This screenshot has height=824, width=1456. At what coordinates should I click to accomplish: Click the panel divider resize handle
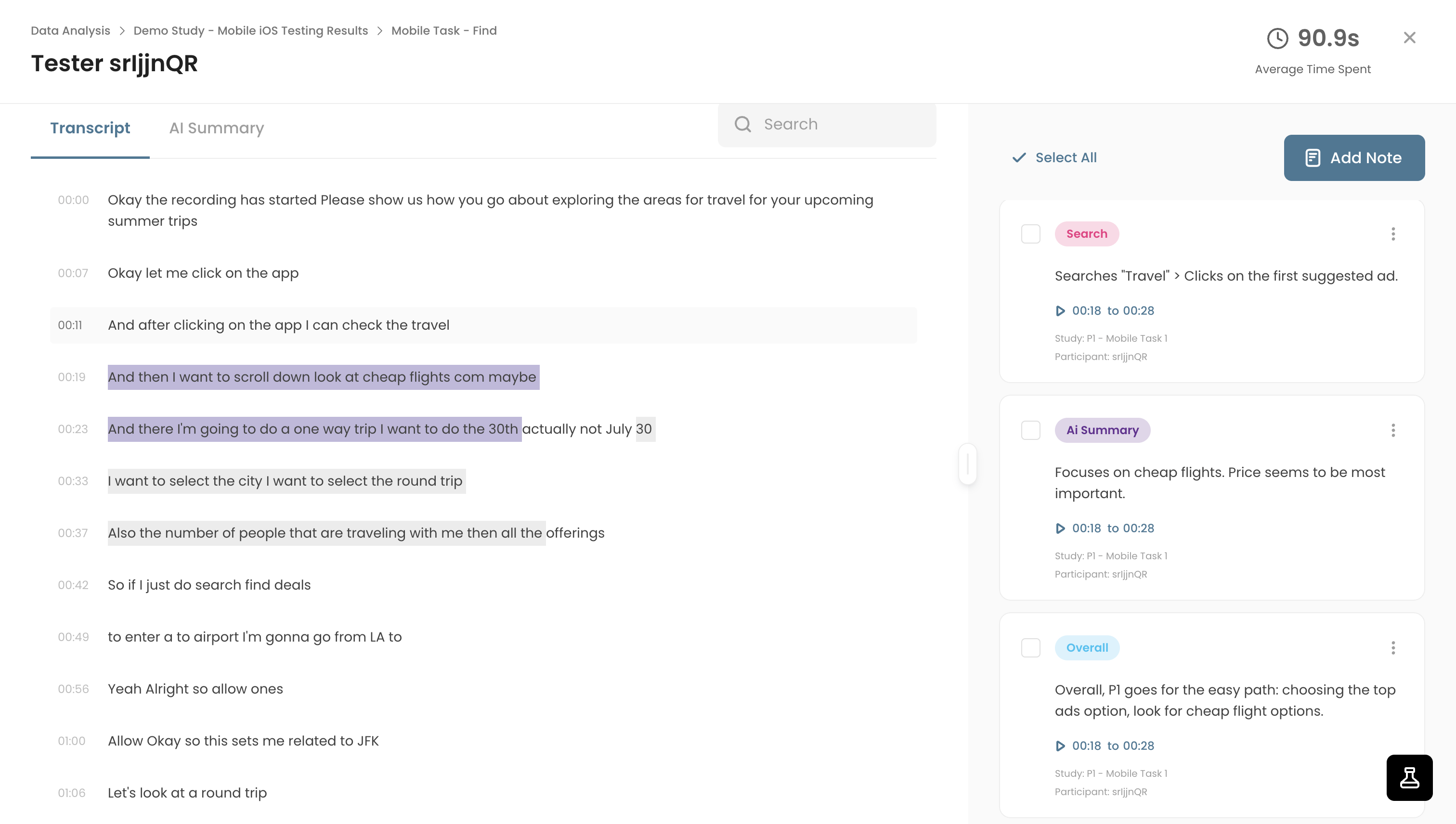pos(967,464)
